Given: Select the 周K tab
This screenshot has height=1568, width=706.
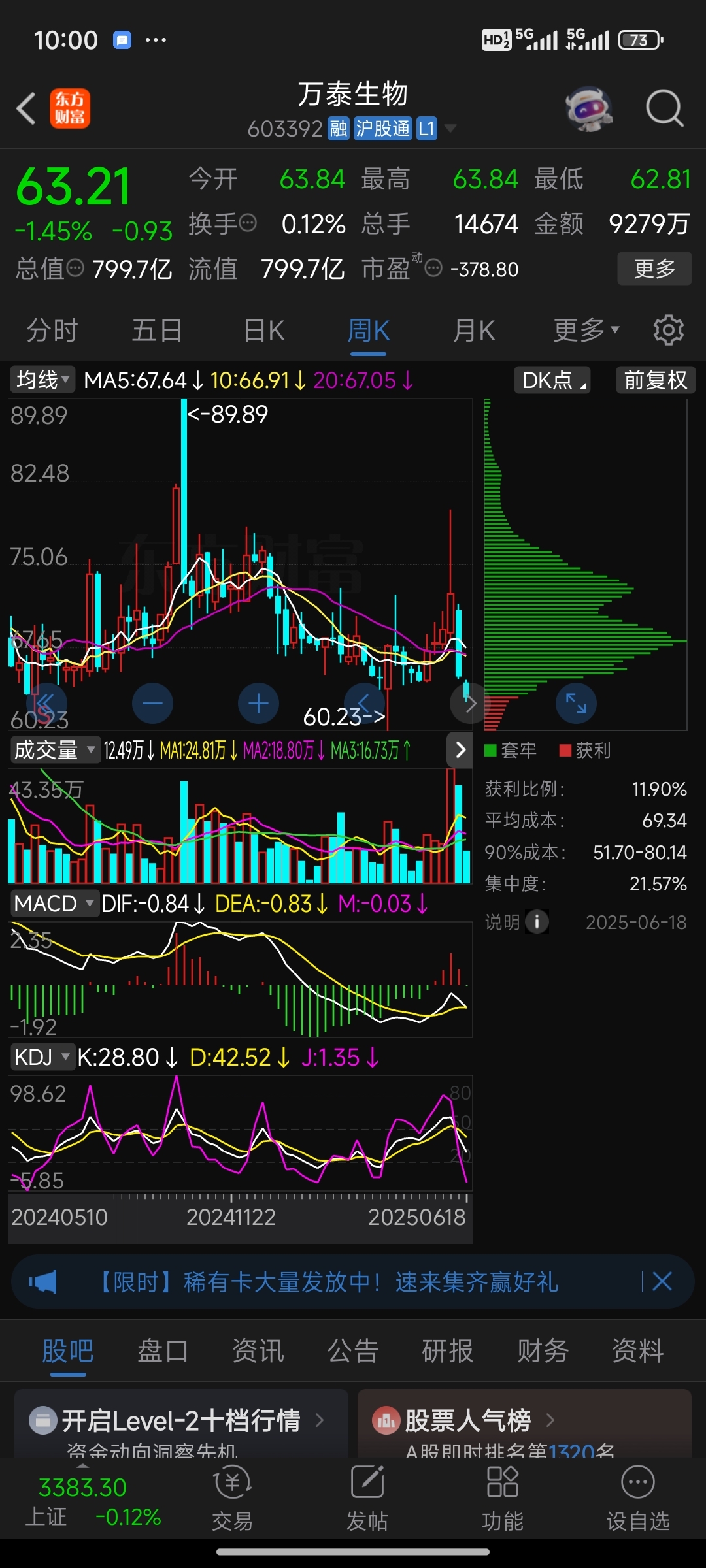Looking at the screenshot, I should tap(369, 330).
